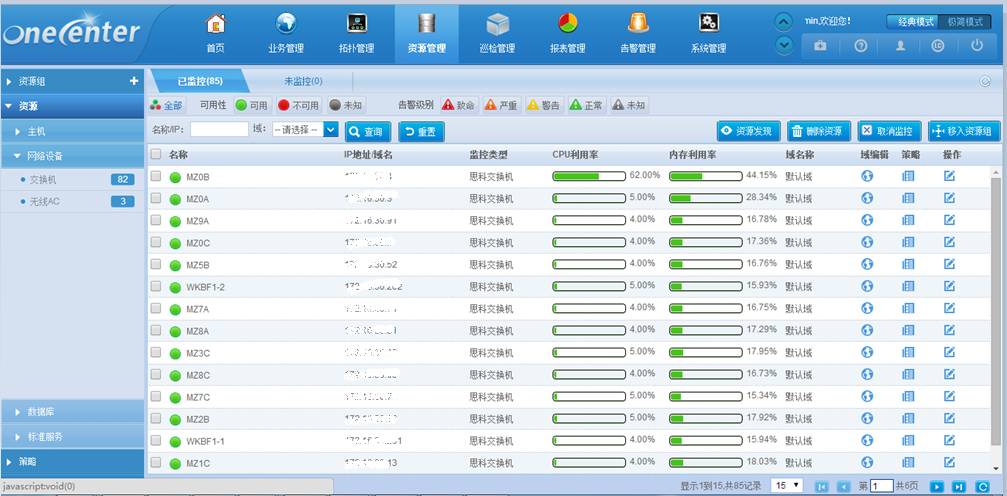Click the help question mark icon
Image resolution: width=1007 pixels, height=496 pixels.
(x=860, y=46)
